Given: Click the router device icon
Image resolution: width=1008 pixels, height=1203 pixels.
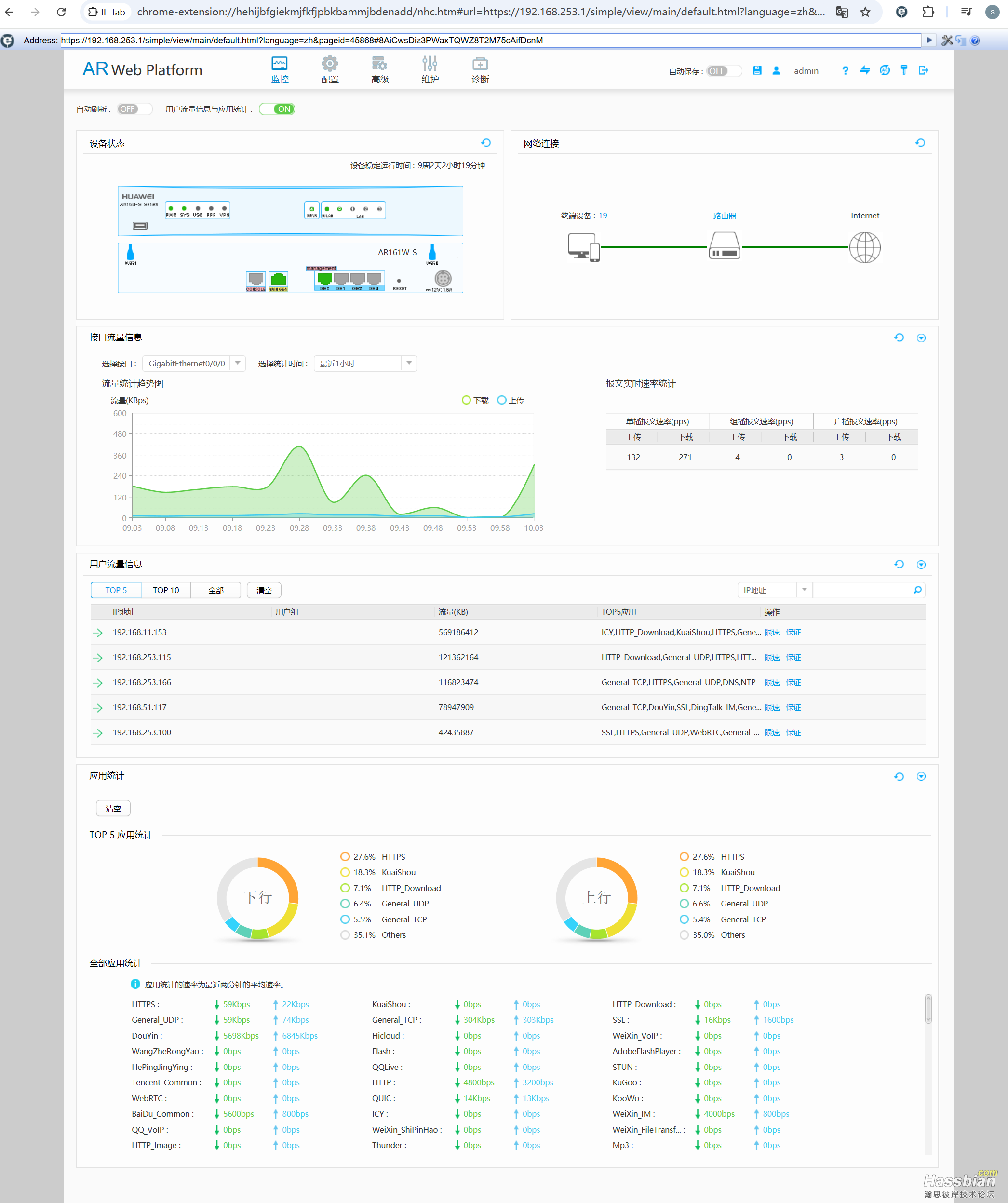Looking at the screenshot, I should [725, 246].
